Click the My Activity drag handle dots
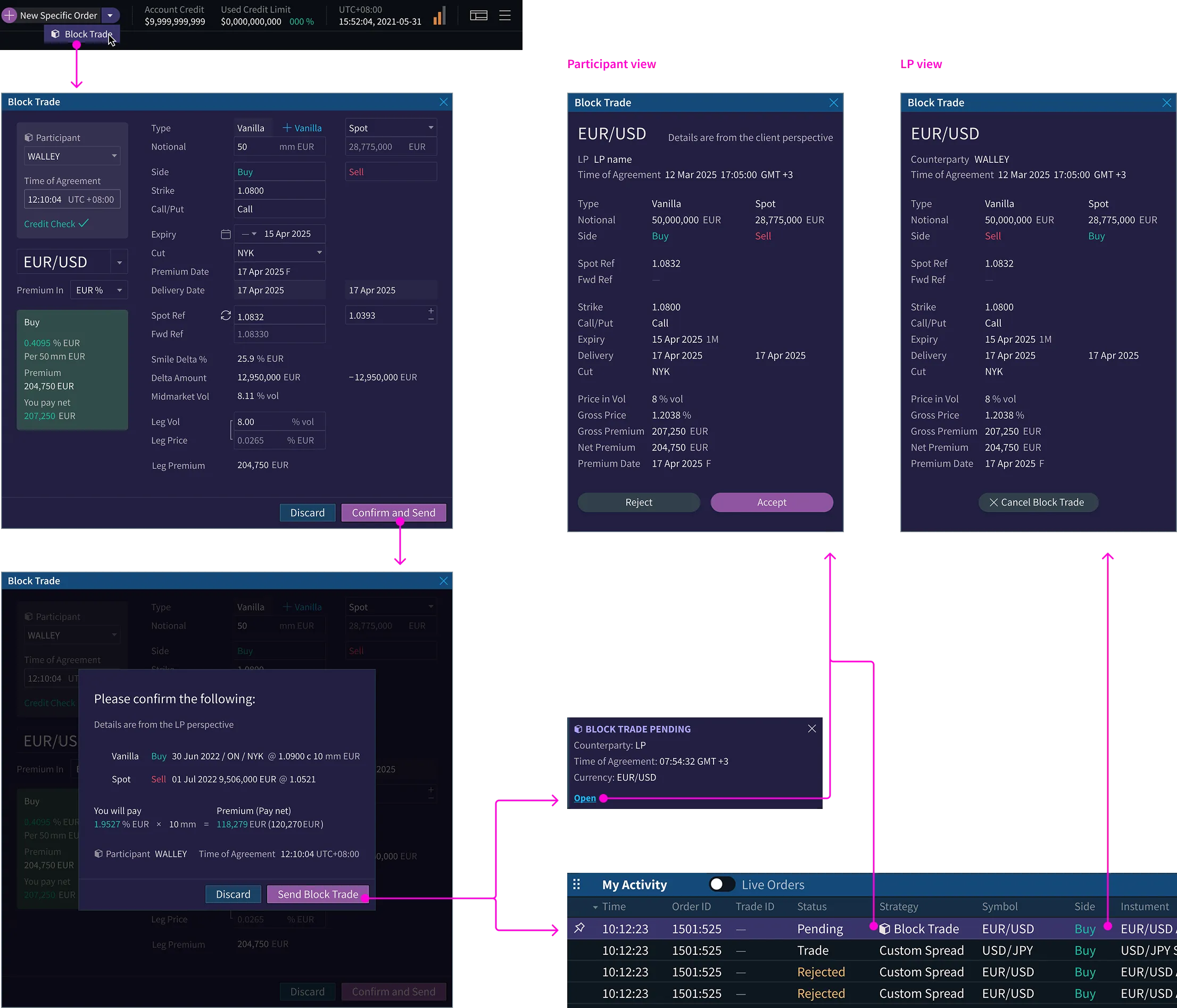This screenshot has height=1008, width=1177. (577, 884)
